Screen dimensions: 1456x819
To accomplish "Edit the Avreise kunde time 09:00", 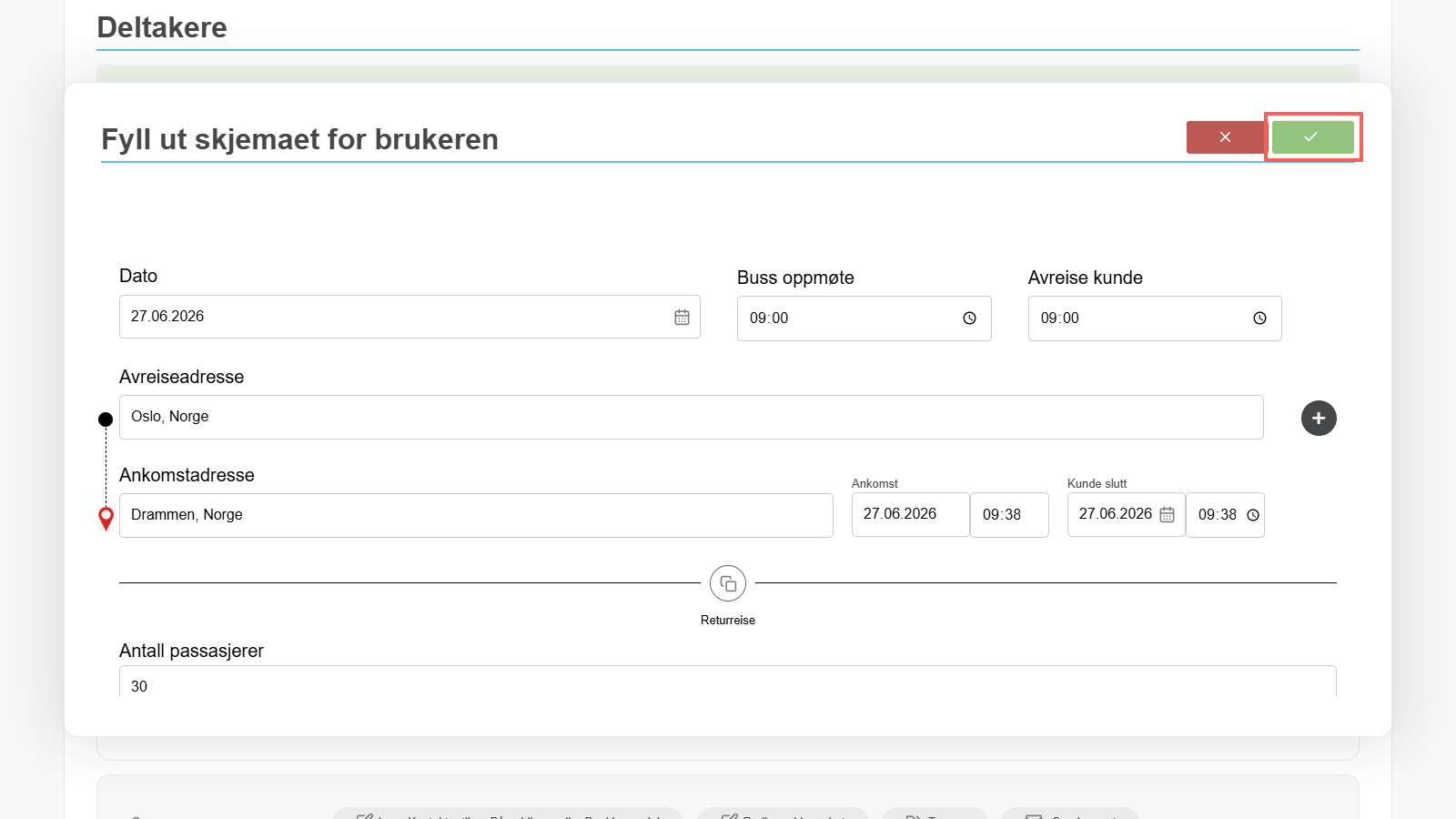I will [1155, 318].
